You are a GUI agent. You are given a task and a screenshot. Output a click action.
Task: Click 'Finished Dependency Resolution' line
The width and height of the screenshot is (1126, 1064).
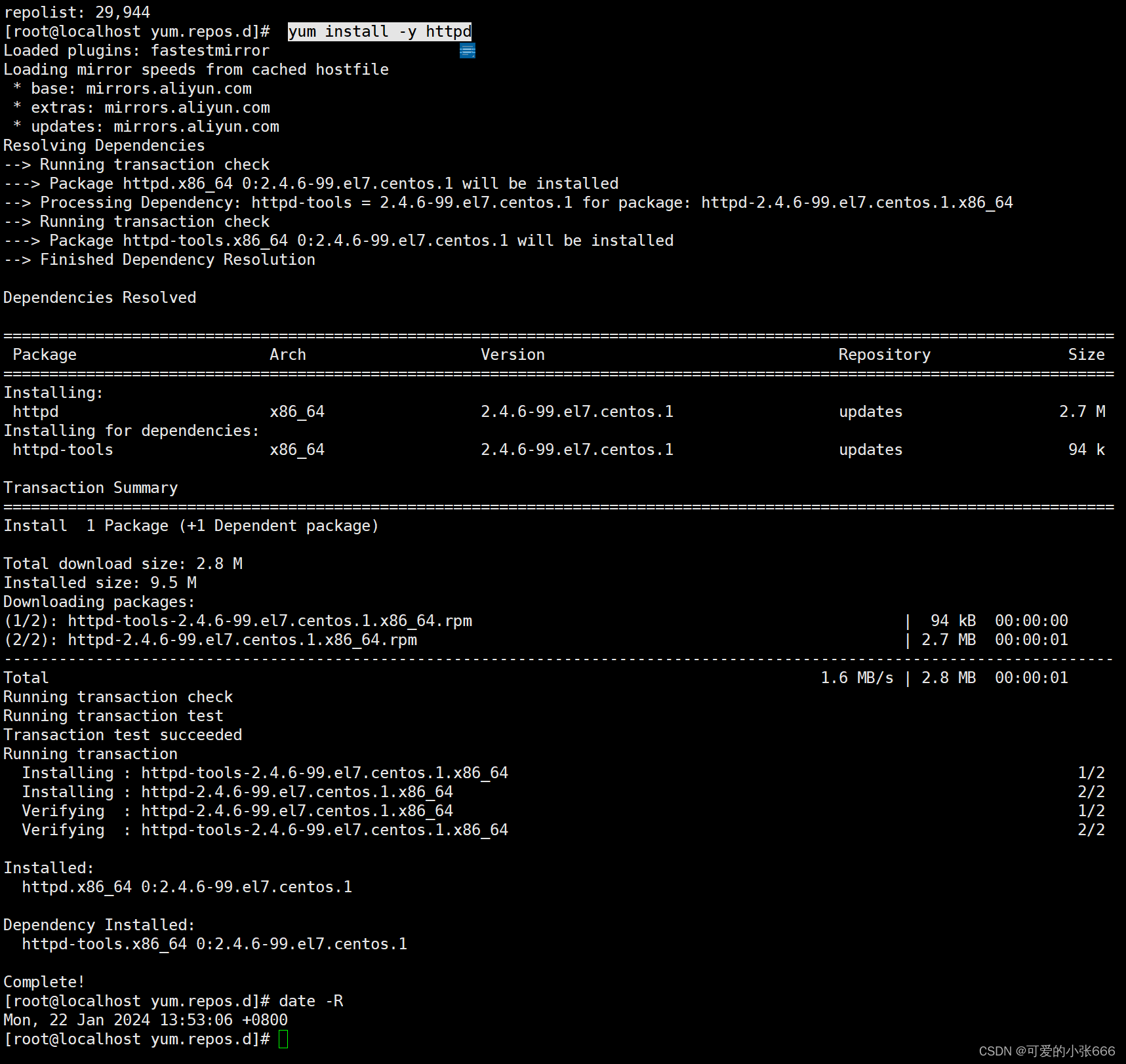coord(159,260)
